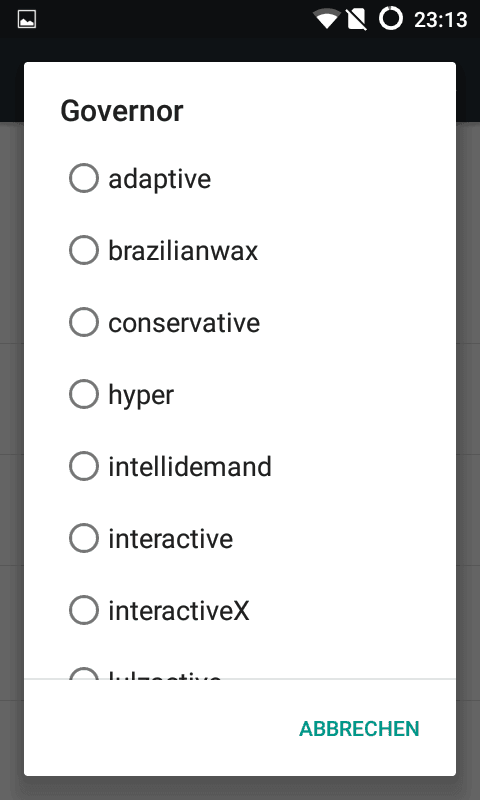Select interactiveX radio button
This screenshot has width=480, height=800.
point(84,610)
